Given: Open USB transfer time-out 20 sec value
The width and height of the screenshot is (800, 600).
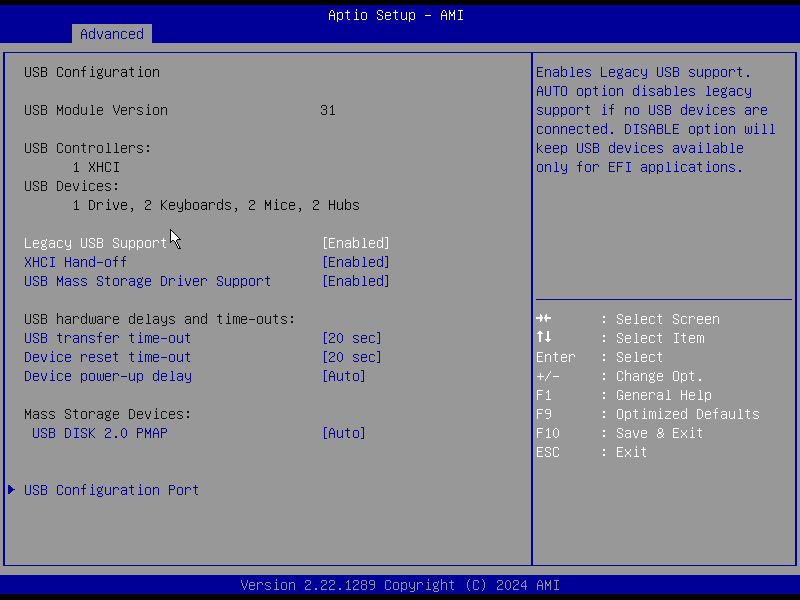Looking at the screenshot, I should pyautogui.click(x=352, y=338).
